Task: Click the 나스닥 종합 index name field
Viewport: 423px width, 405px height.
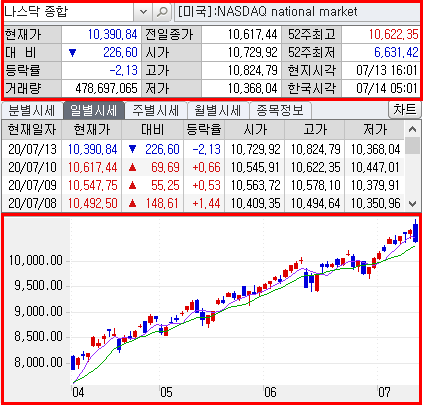Action: (x=69, y=12)
